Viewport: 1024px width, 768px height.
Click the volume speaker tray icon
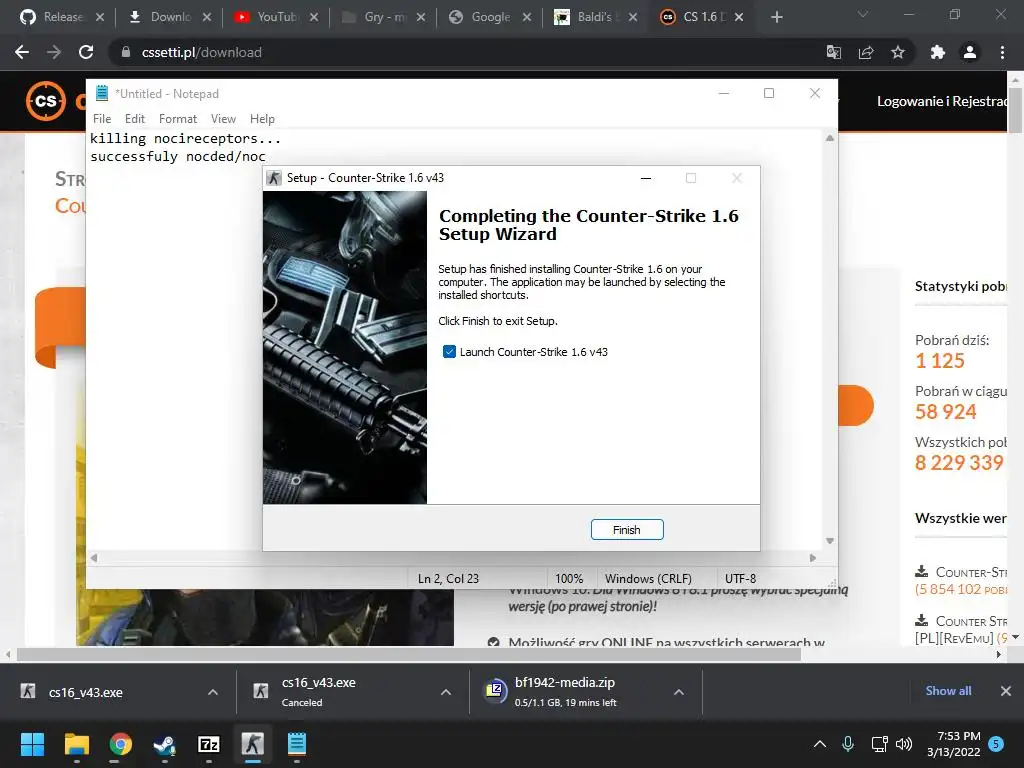[x=904, y=744]
